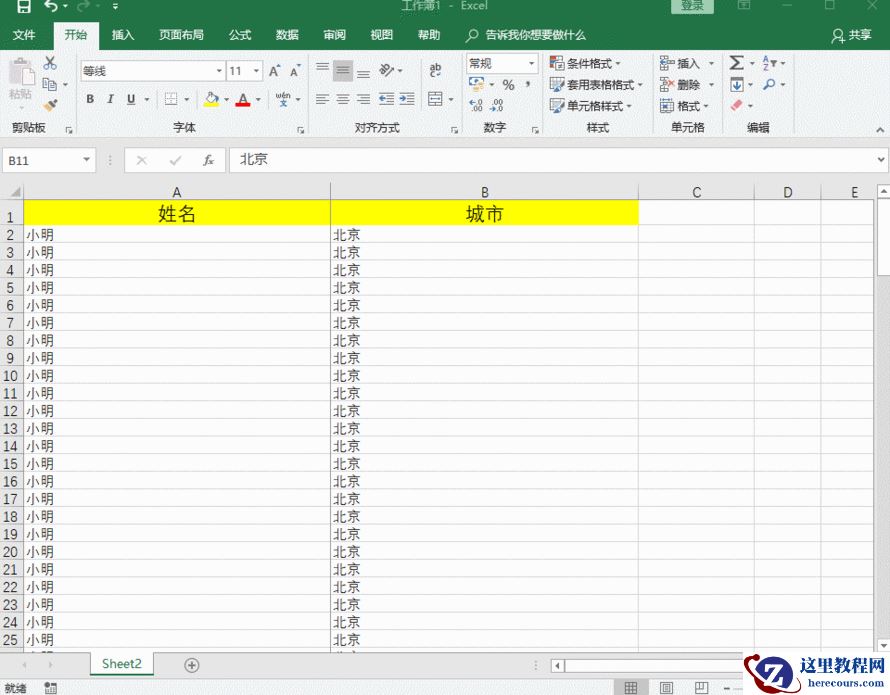890x695 pixels.
Task: Increase font size with large A icon
Action: point(275,71)
